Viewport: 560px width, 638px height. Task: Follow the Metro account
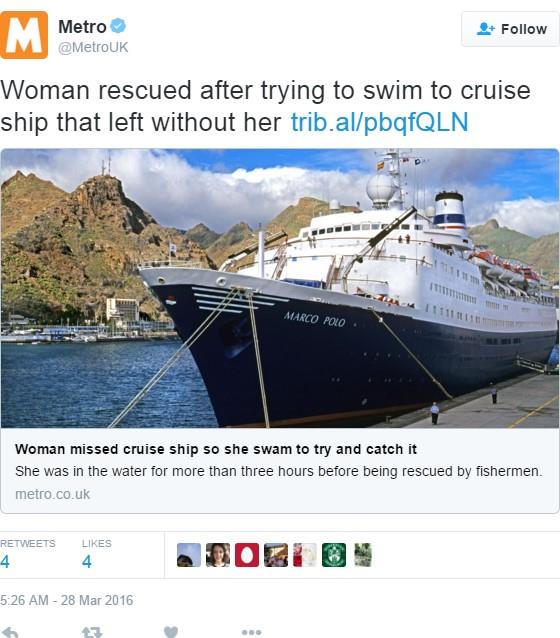tap(510, 29)
